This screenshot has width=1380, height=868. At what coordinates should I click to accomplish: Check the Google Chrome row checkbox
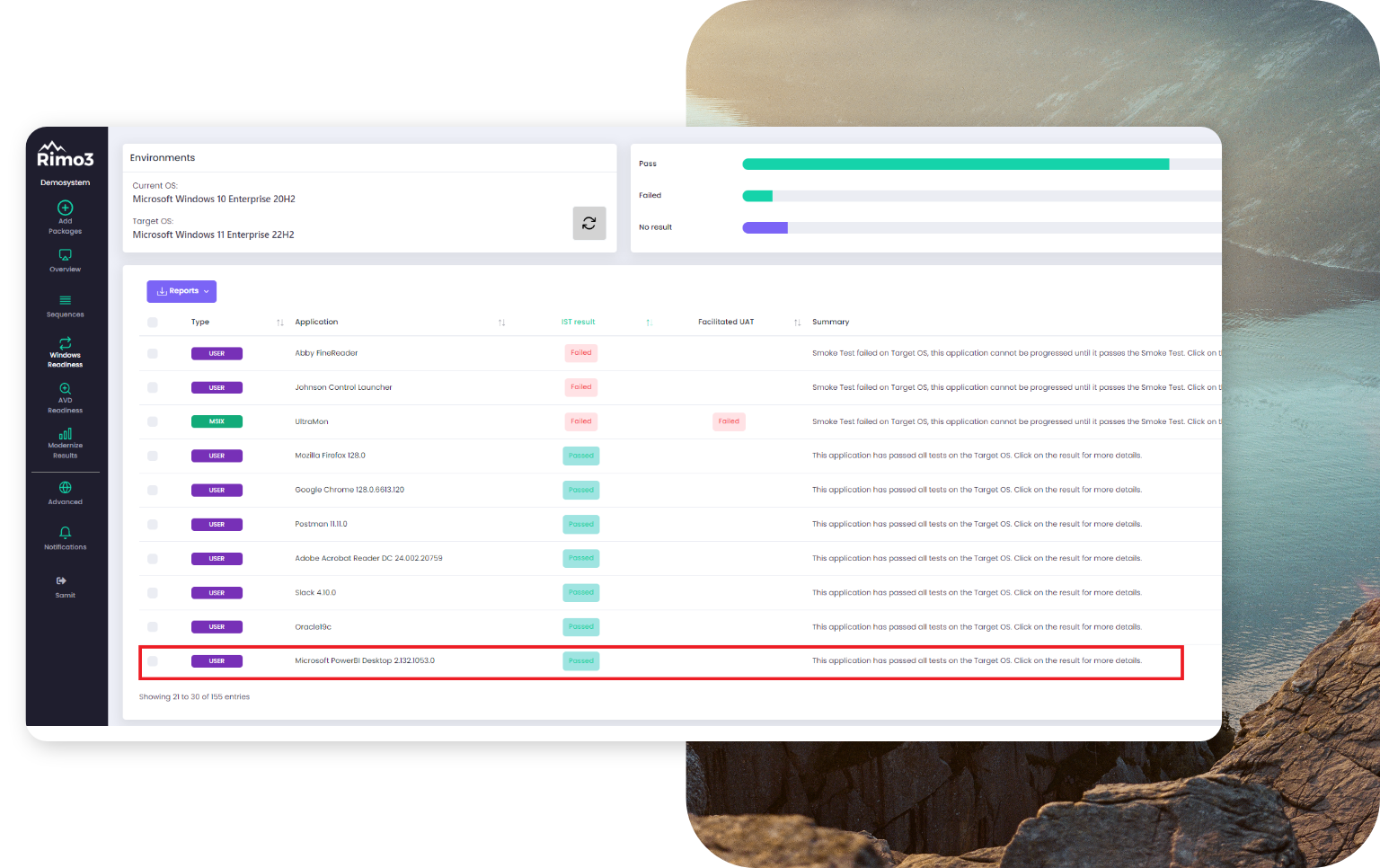[x=153, y=490]
